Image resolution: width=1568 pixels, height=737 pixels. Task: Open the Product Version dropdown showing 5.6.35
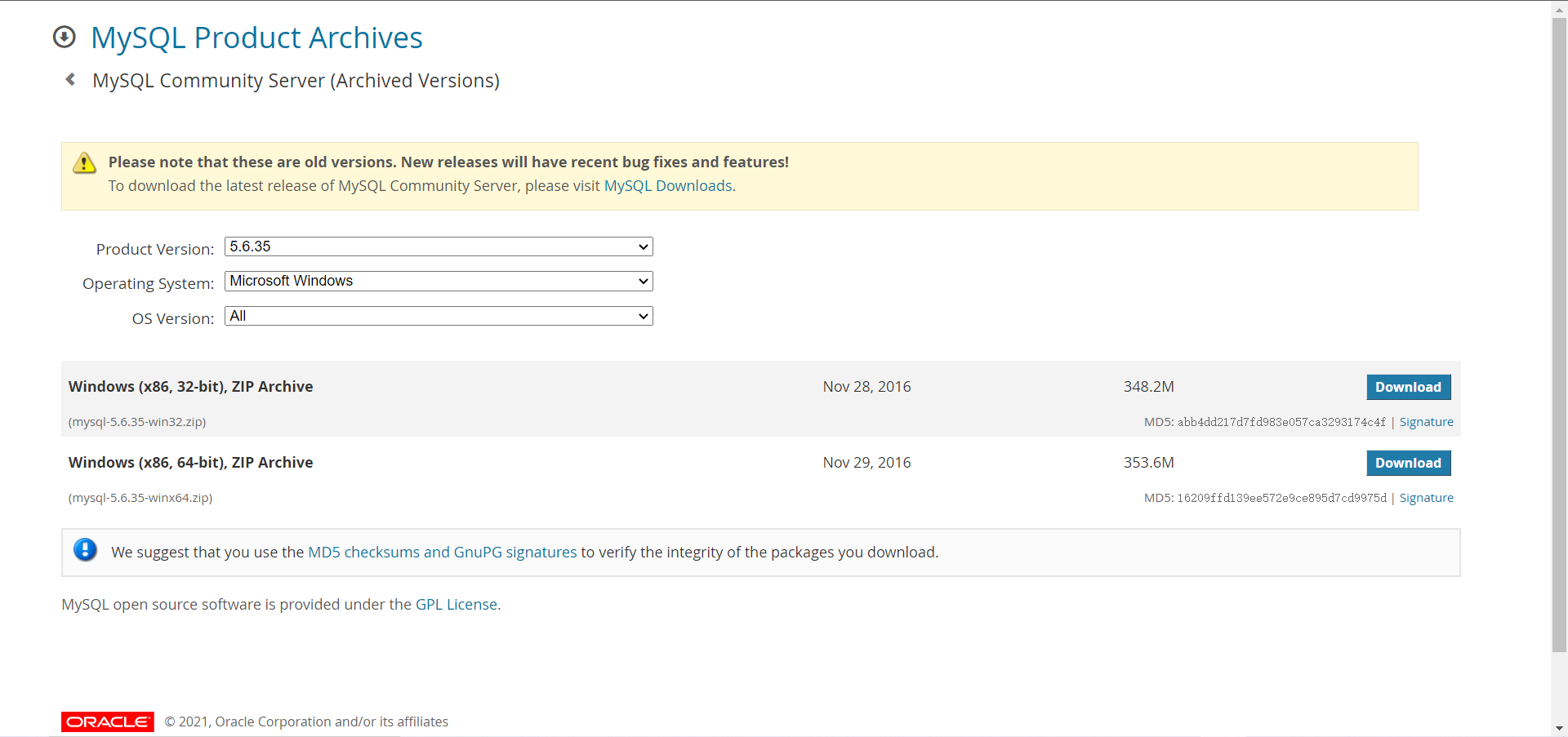pyautogui.click(x=439, y=246)
